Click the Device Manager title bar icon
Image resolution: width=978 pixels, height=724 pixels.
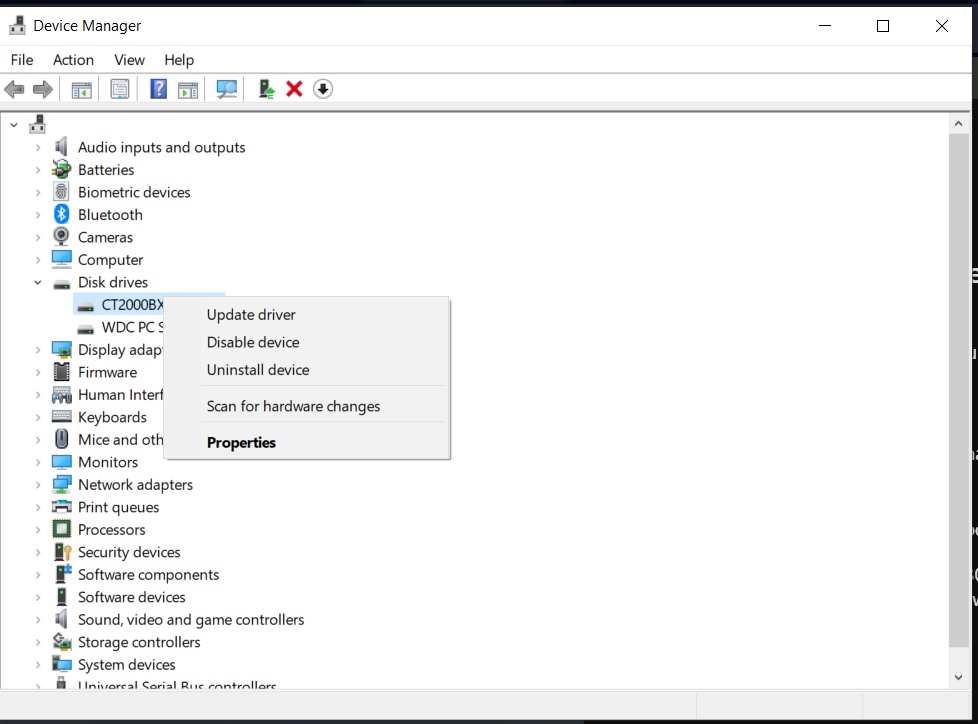tap(17, 26)
